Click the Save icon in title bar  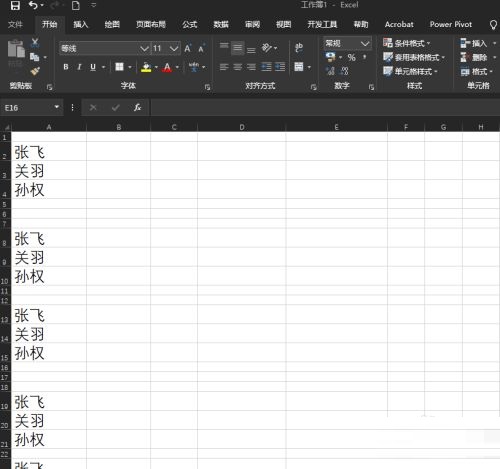[15, 5]
